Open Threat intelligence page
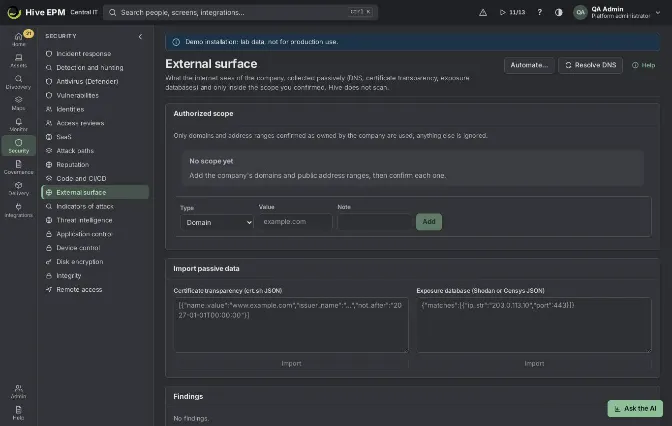 tap(95, 220)
